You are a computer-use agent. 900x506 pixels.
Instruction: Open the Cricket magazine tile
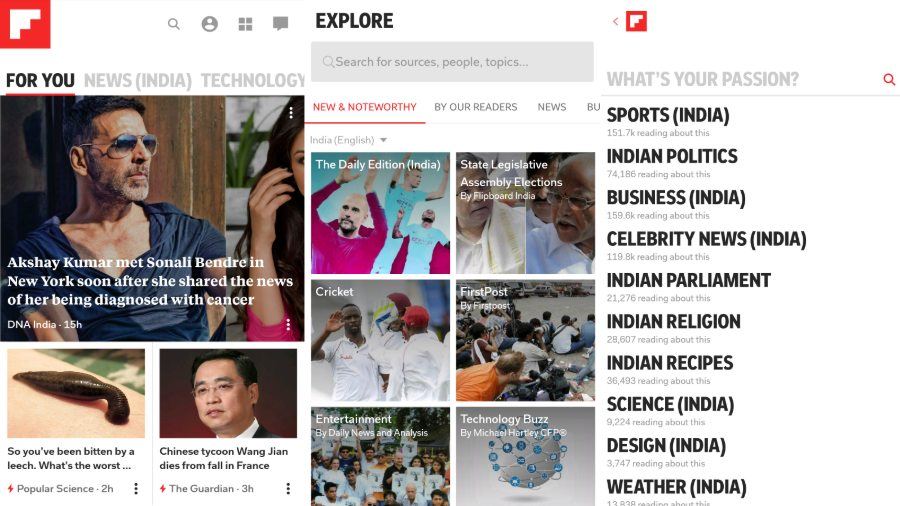tap(381, 340)
